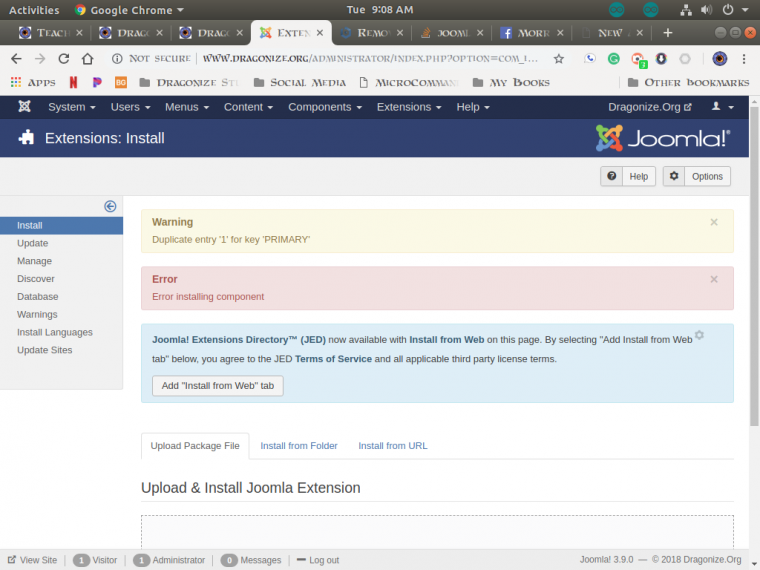This screenshot has width=760, height=570.
Task: Click browser back arrow
Action: 16,59
